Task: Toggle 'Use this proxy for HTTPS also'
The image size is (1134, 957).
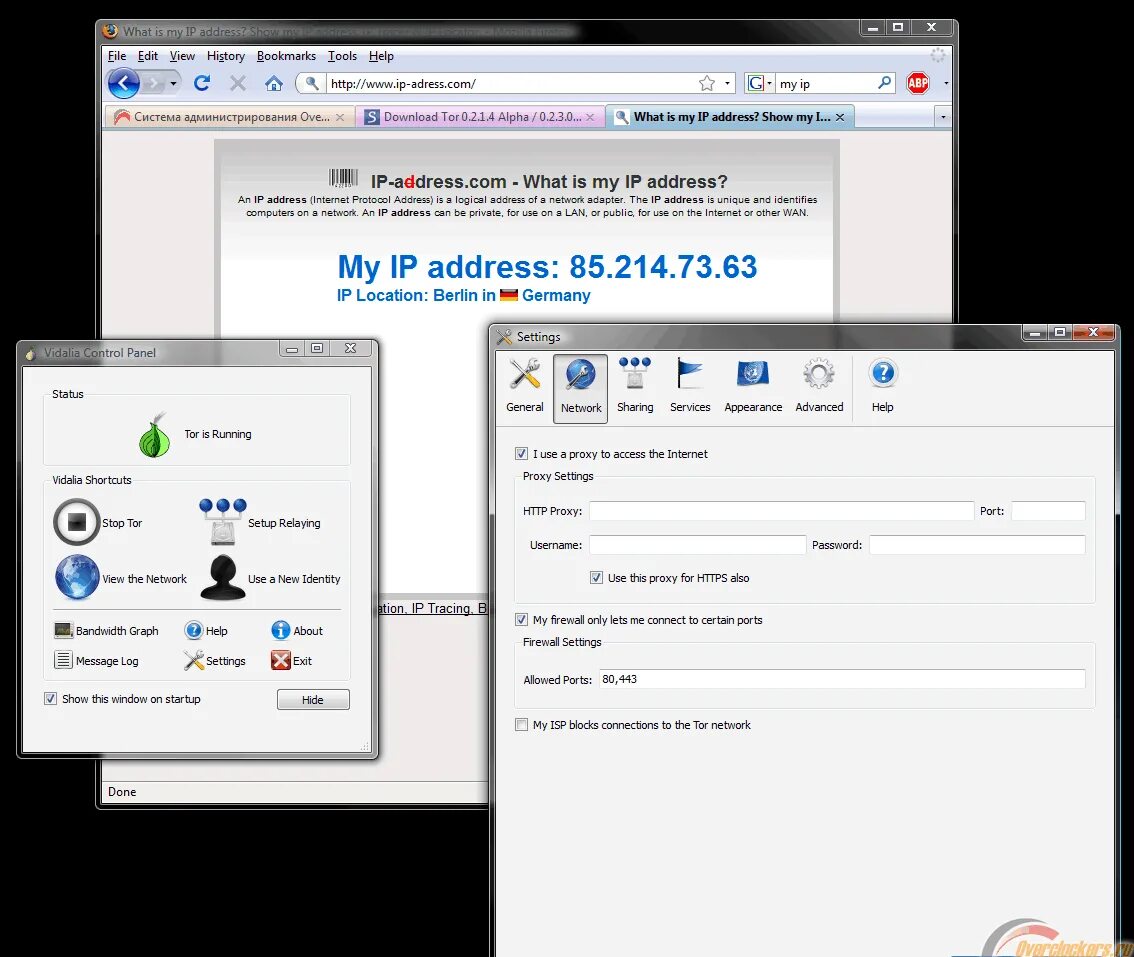Action: tap(597, 577)
